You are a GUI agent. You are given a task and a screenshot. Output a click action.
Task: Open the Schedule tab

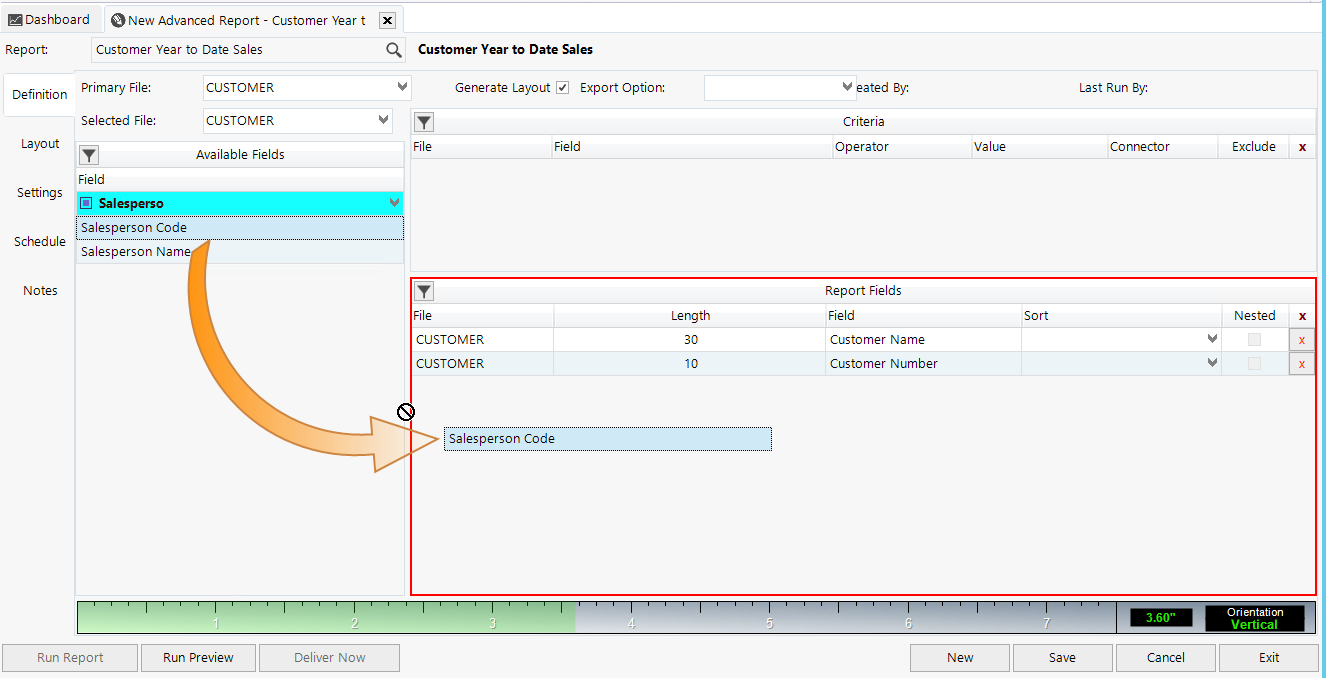tap(39, 241)
